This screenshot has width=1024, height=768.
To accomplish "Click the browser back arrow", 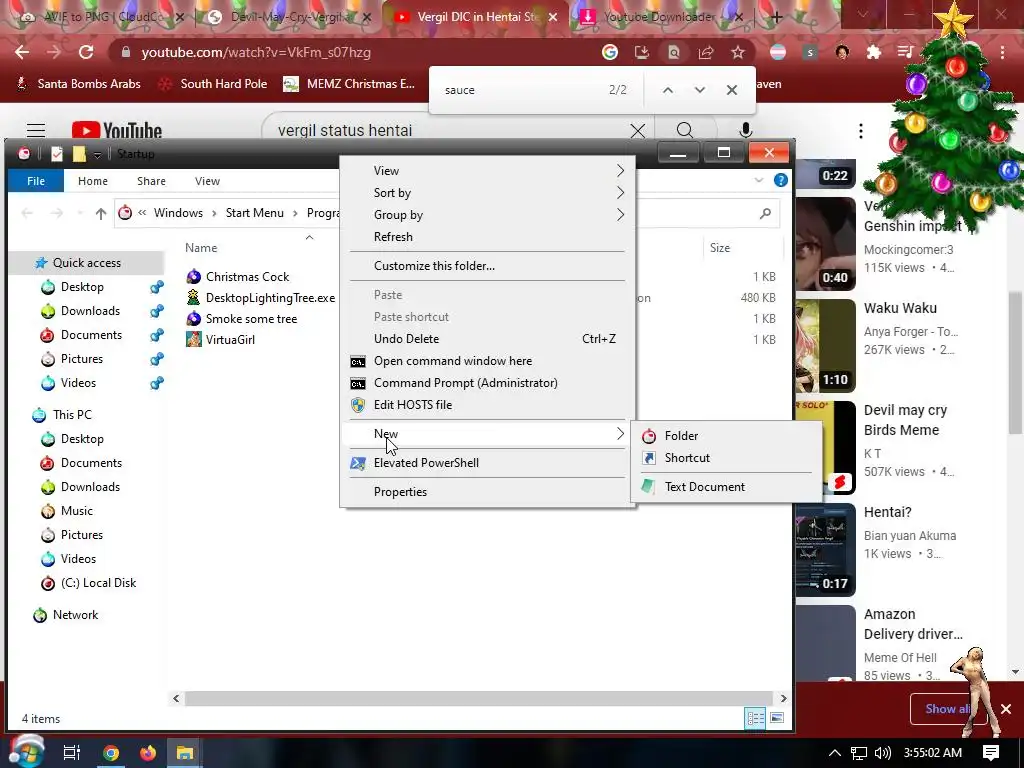I will point(22,52).
